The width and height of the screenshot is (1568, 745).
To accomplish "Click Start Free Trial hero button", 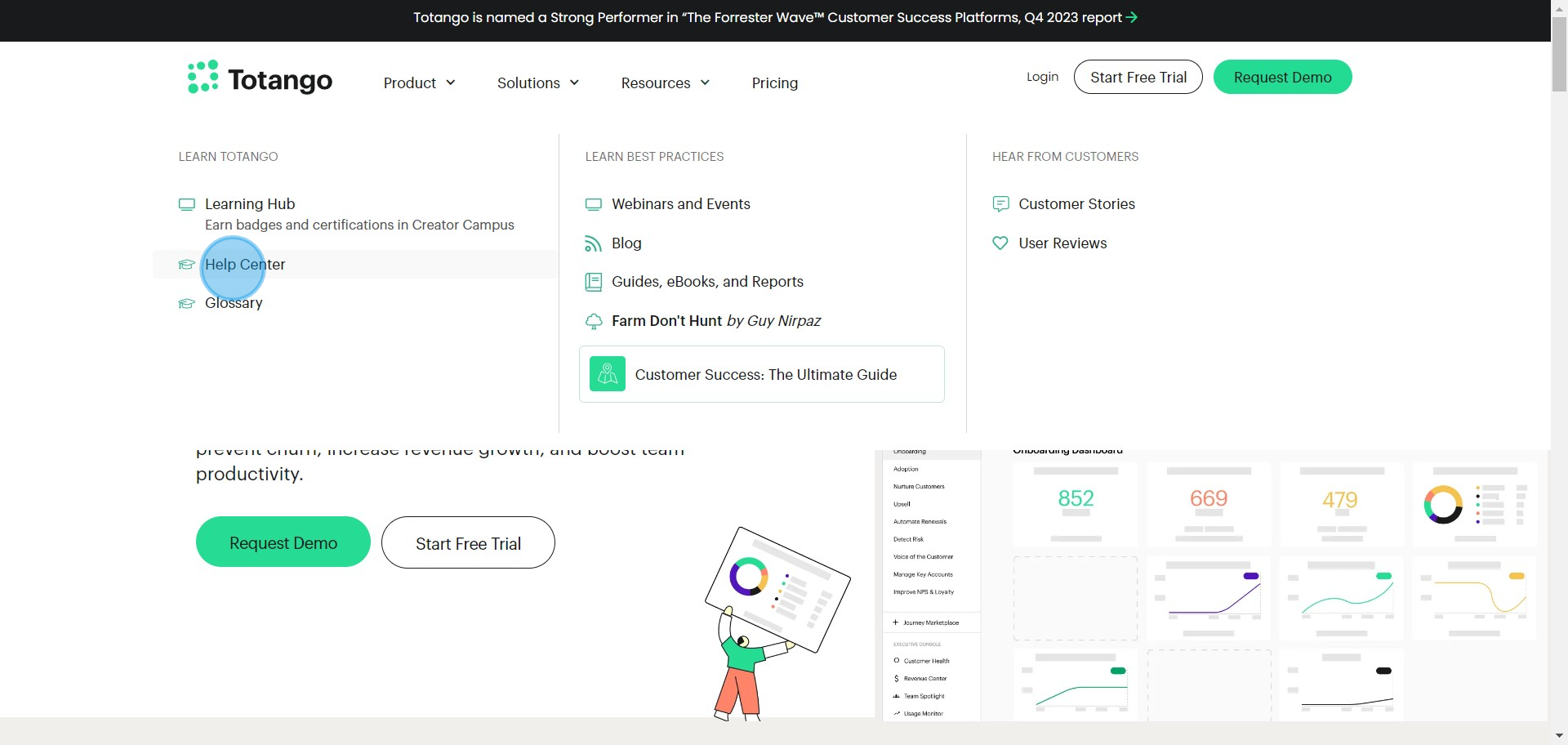I will (x=468, y=542).
